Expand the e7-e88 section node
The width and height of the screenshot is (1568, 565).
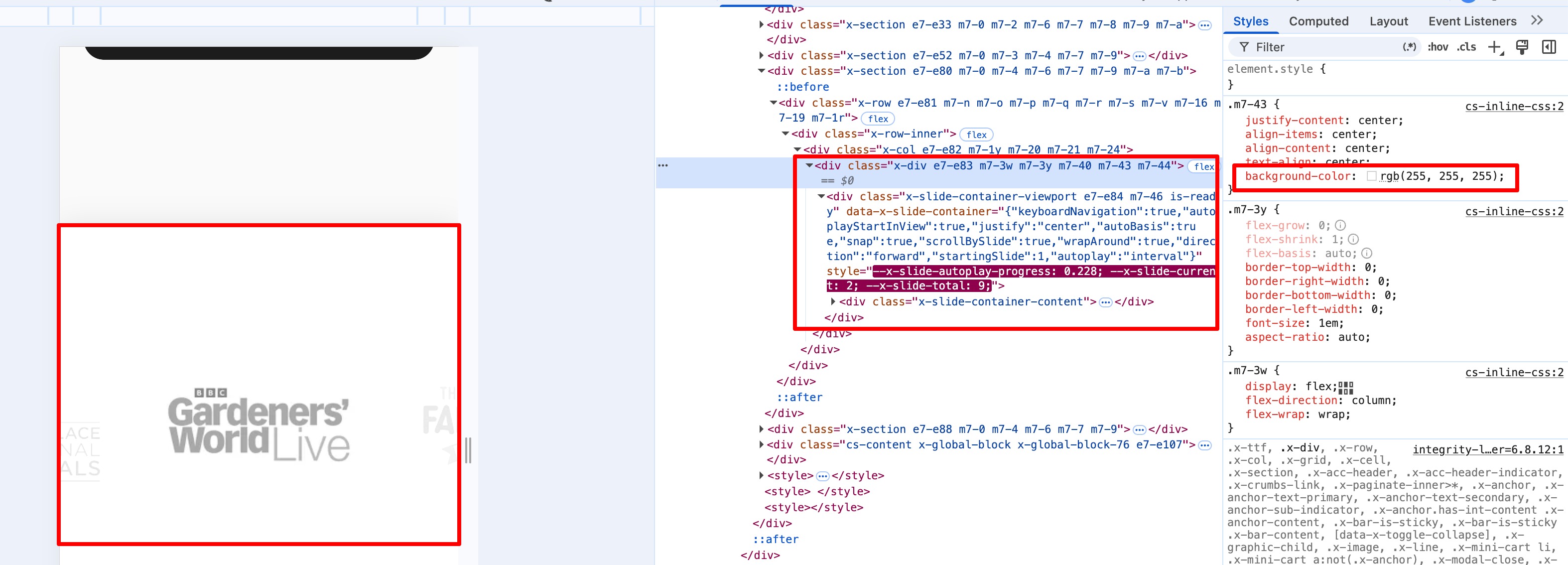(x=761, y=428)
